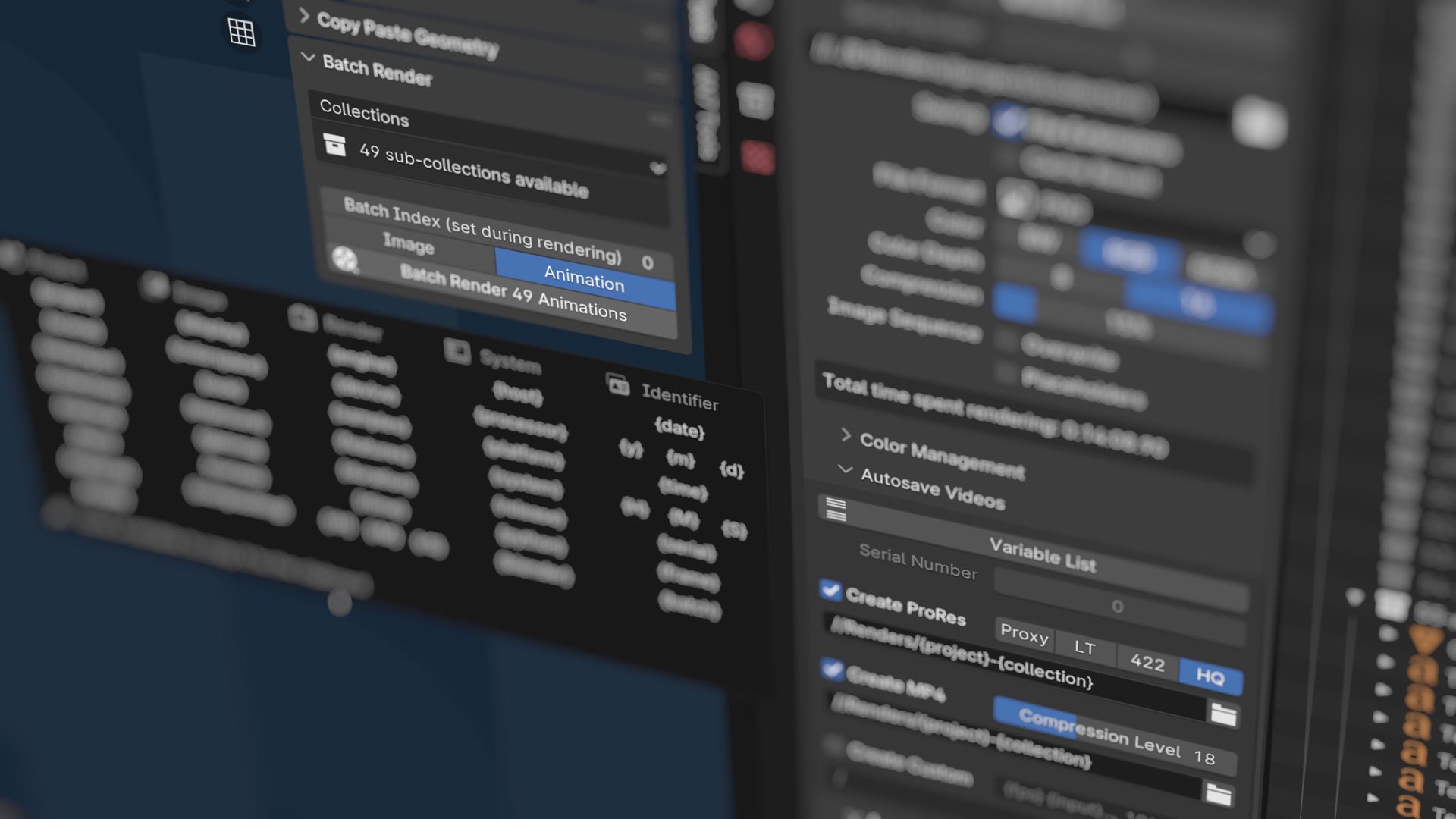This screenshot has height=819, width=1456.
Task: Disable the Create ProRes checkbox
Action: coord(830,590)
